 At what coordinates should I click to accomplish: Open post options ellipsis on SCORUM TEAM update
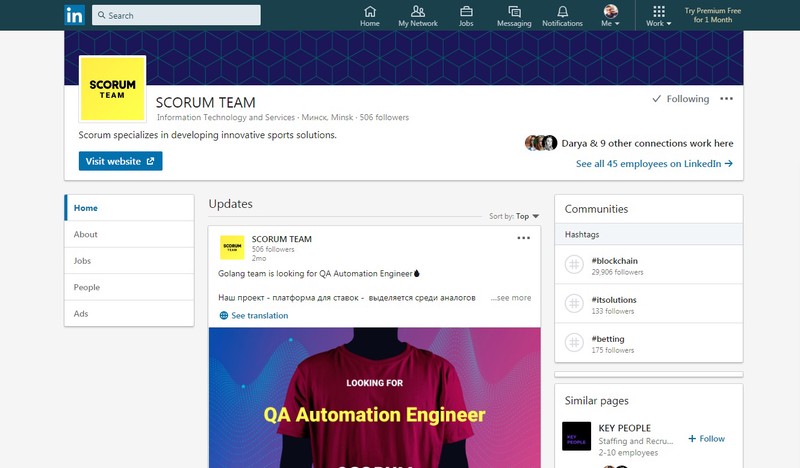pos(523,238)
